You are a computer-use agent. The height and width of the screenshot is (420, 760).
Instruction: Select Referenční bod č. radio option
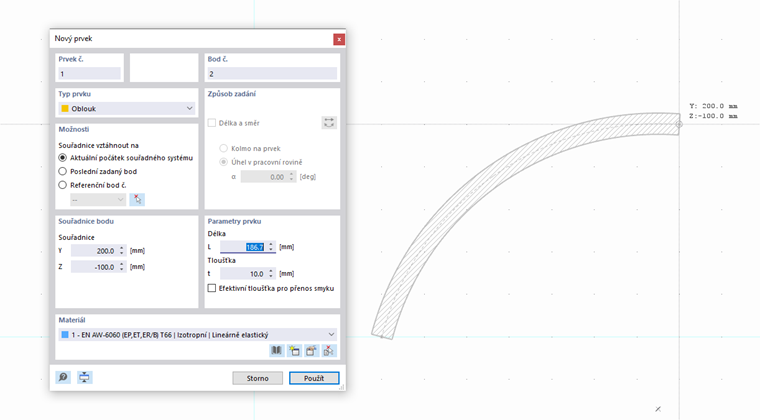[63, 185]
